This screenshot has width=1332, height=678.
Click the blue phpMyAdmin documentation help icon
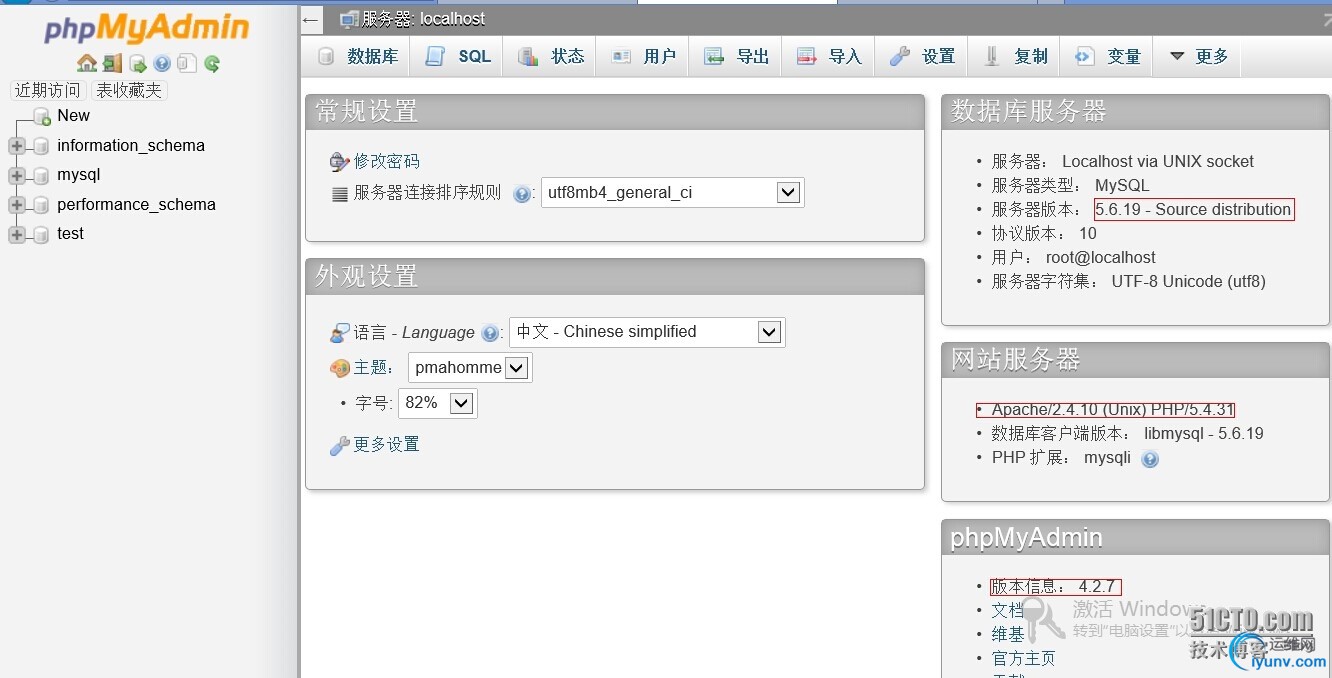162,64
